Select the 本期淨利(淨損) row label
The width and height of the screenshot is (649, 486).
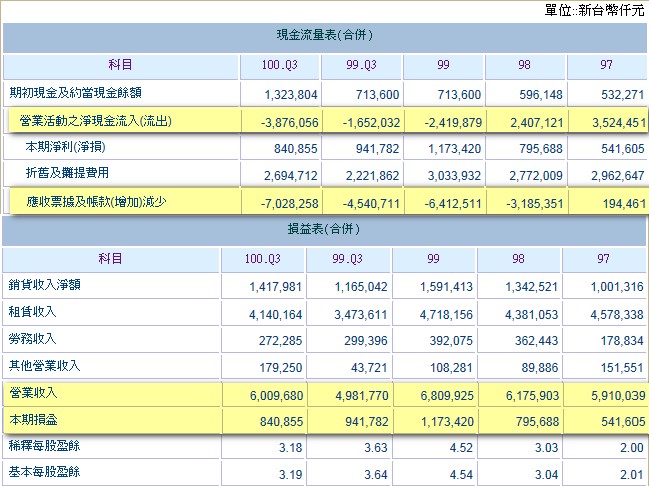click(65, 147)
